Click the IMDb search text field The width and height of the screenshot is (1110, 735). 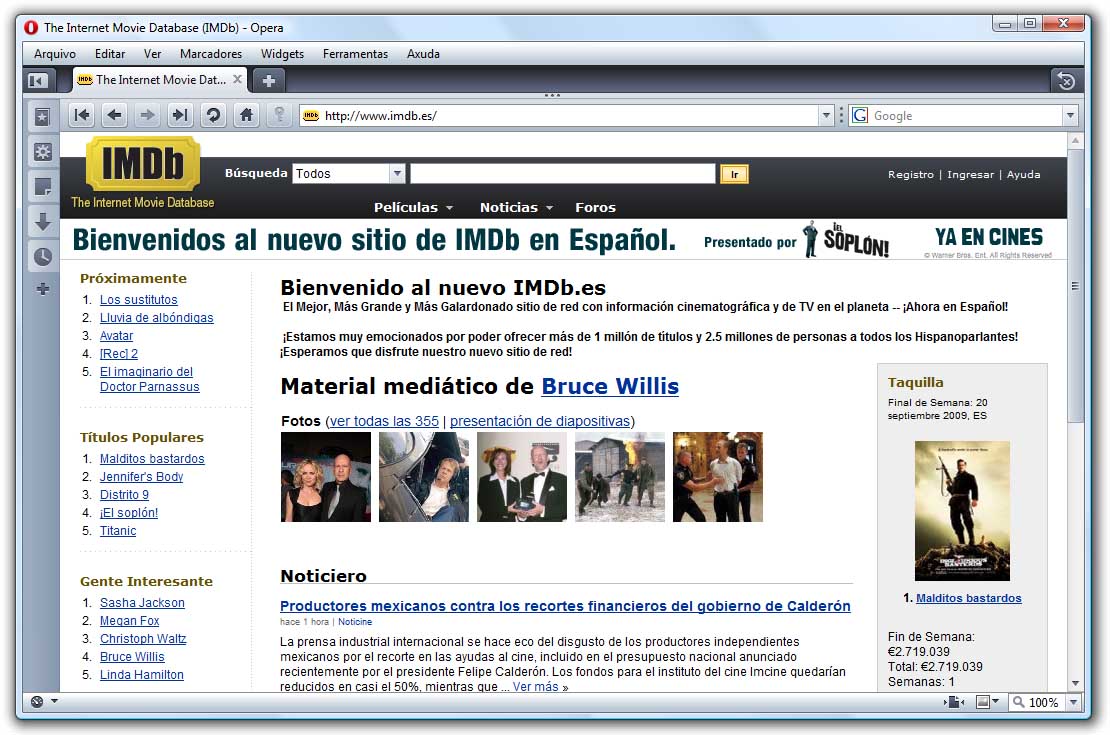pyautogui.click(x=563, y=173)
